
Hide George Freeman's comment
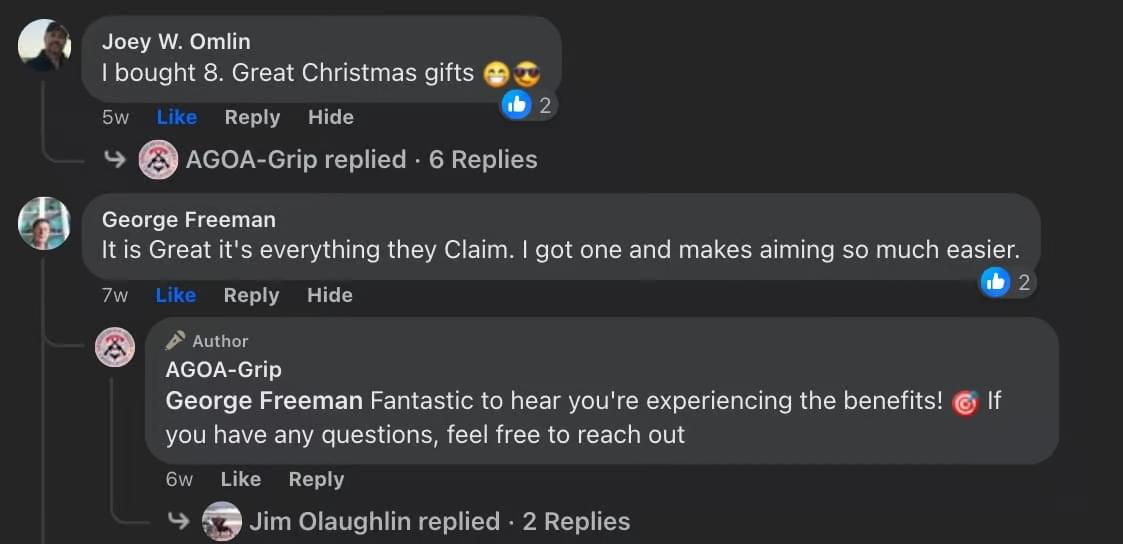pyautogui.click(x=329, y=295)
